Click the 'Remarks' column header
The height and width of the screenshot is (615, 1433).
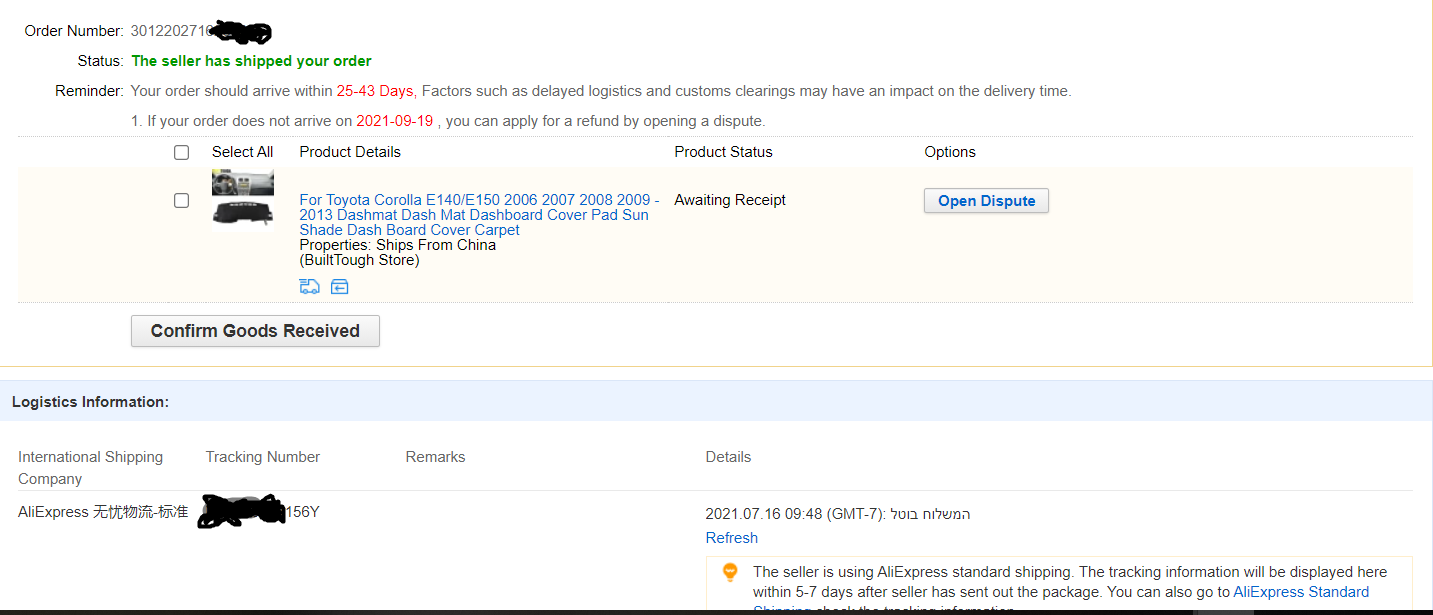point(435,457)
